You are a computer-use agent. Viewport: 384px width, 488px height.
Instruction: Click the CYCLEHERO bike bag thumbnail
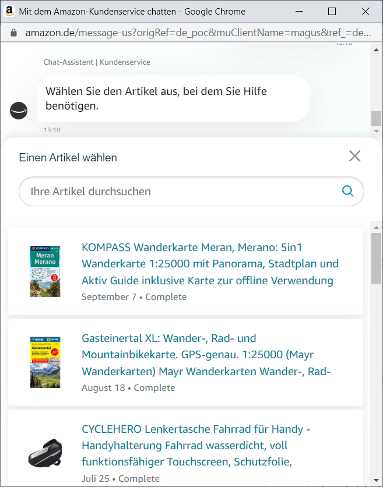pyautogui.click(x=45, y=453)
